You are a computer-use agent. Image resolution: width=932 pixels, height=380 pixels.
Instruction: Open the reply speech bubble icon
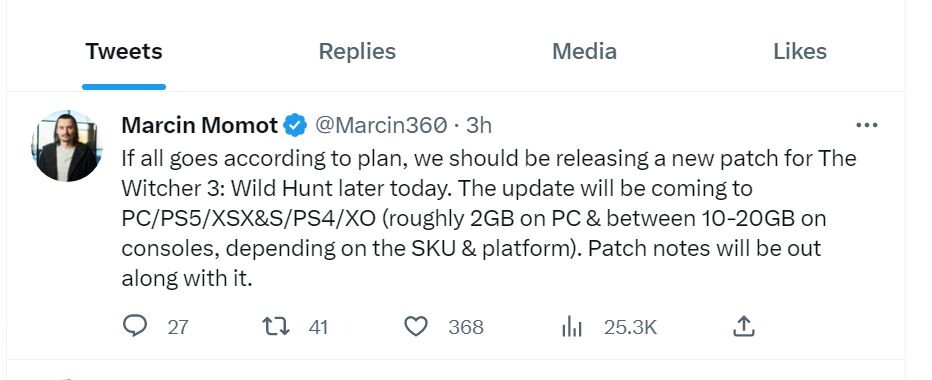click(134, 325)
